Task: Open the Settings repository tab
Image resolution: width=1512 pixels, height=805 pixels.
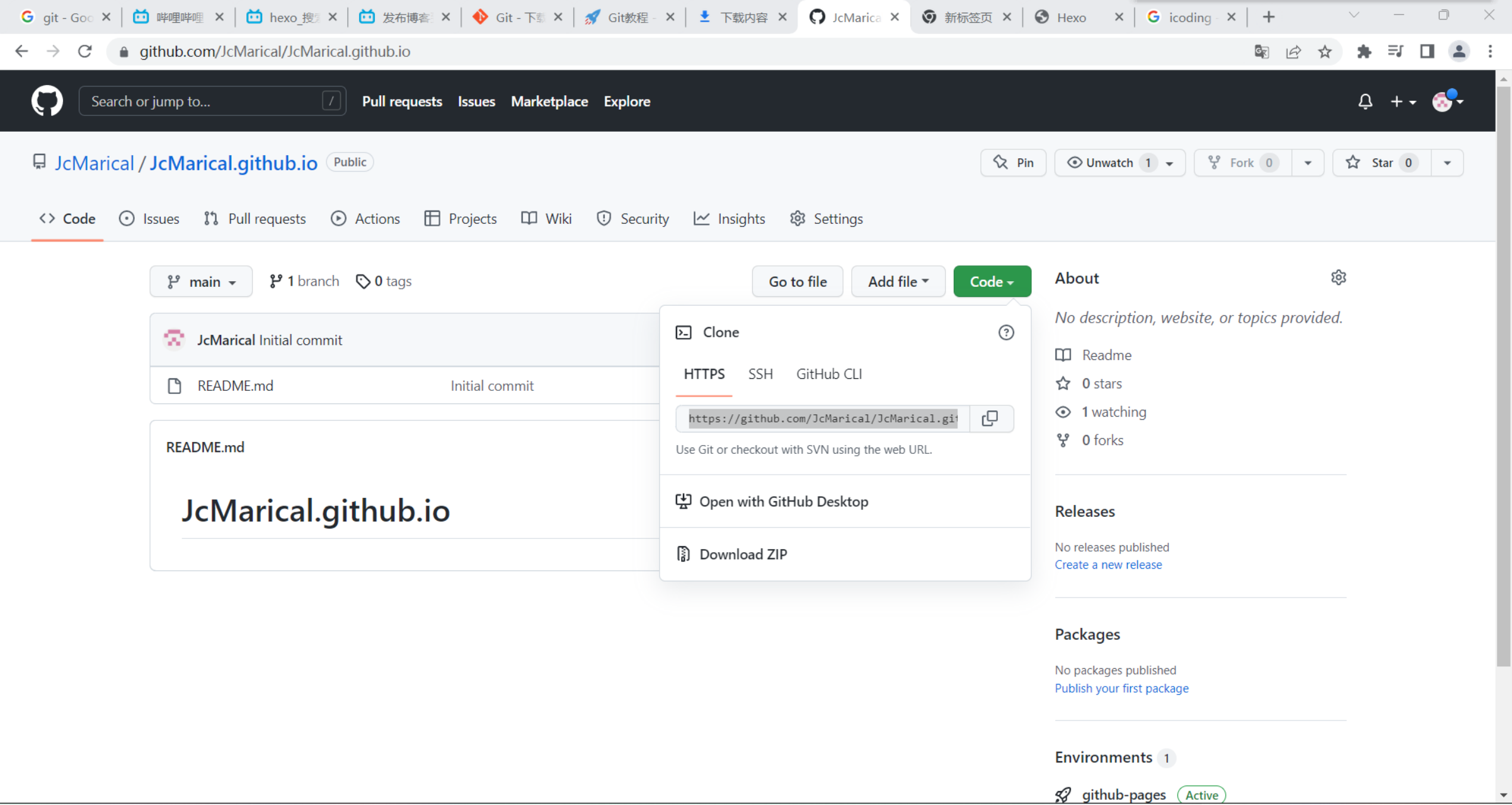Action: [x=826, y=219]
